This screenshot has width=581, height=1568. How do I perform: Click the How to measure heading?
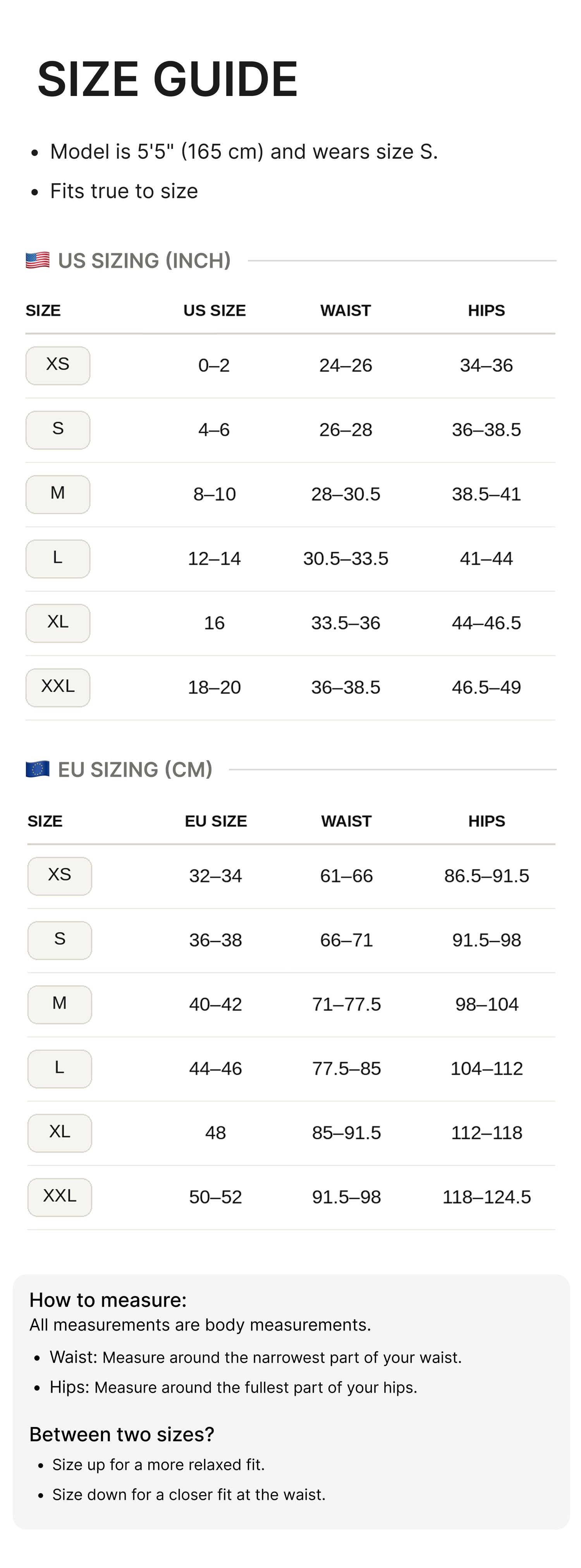tap(108, 1300)
